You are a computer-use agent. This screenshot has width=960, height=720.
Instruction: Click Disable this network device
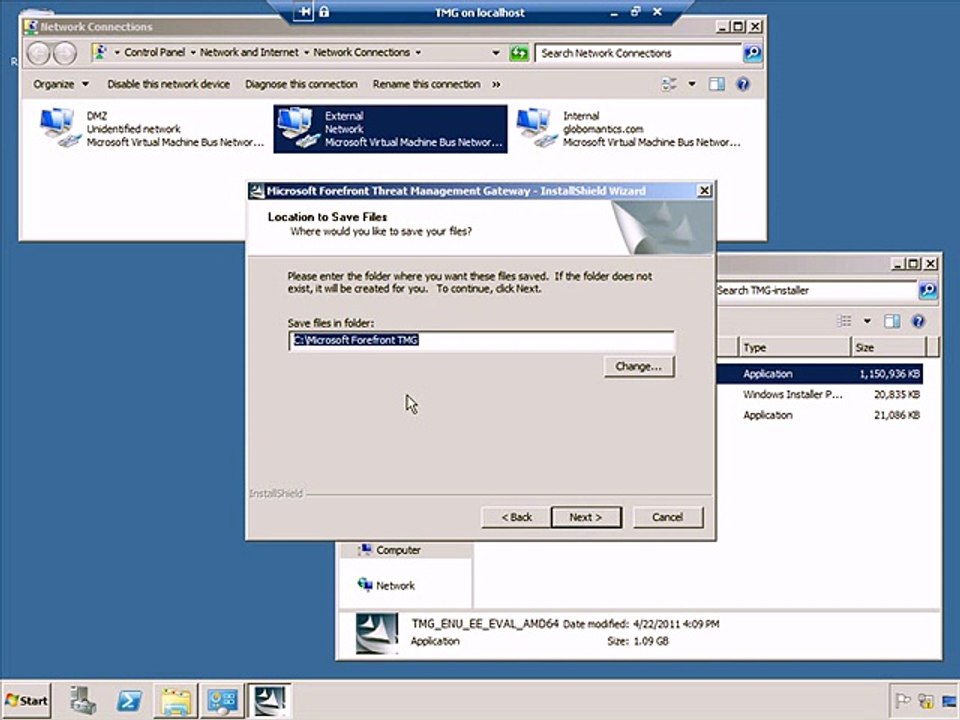(168, 84)
